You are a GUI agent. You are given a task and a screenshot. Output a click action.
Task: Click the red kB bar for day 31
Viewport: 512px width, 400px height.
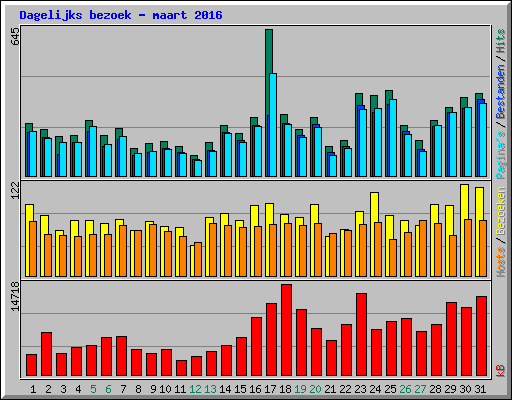click(481, 336)
